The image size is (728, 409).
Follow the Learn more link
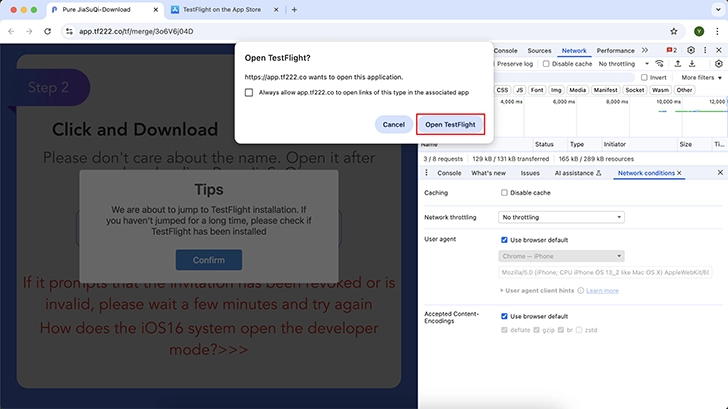602,291
